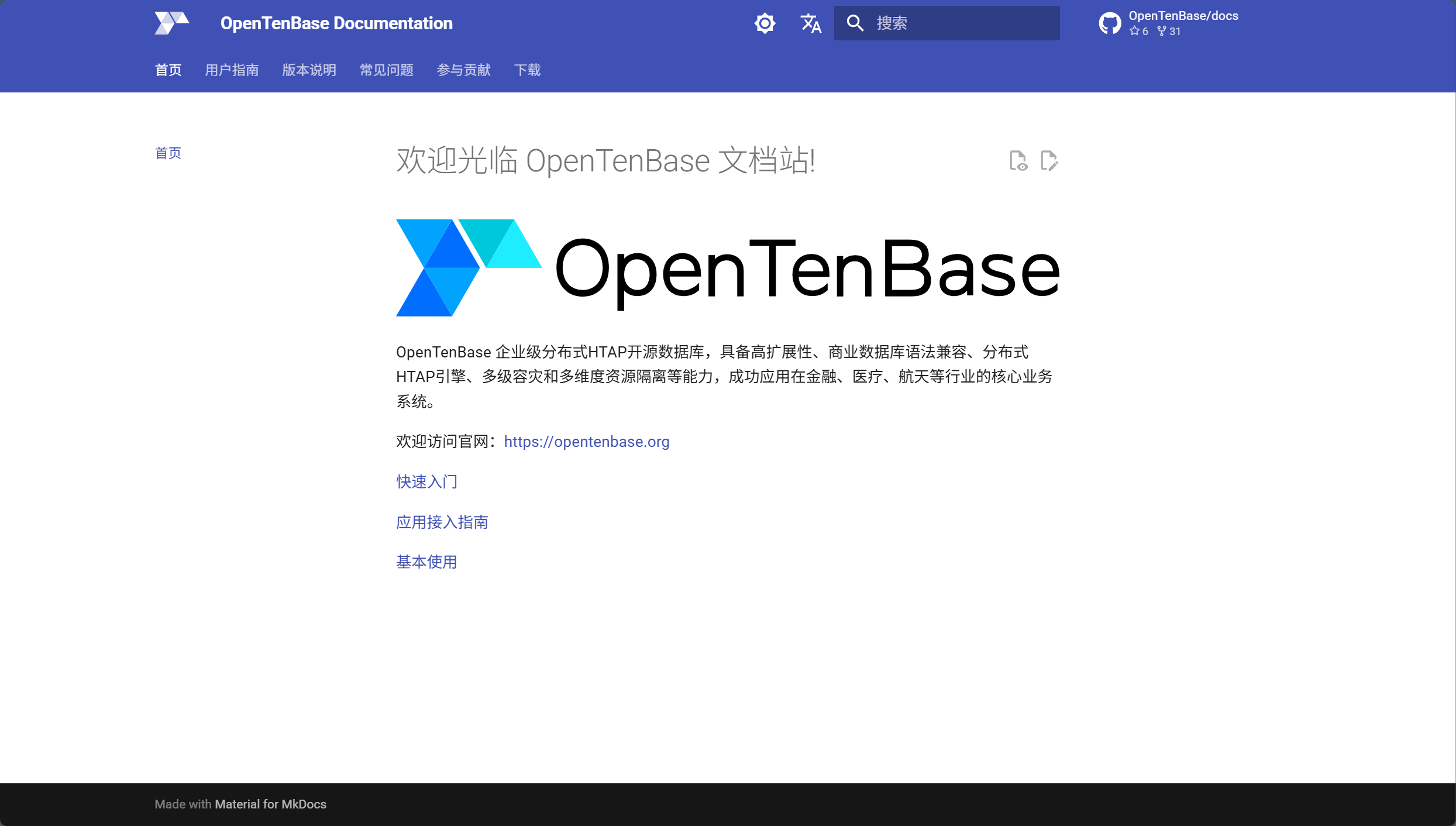Click the GitHub forks count

[x=1169, y=32]
